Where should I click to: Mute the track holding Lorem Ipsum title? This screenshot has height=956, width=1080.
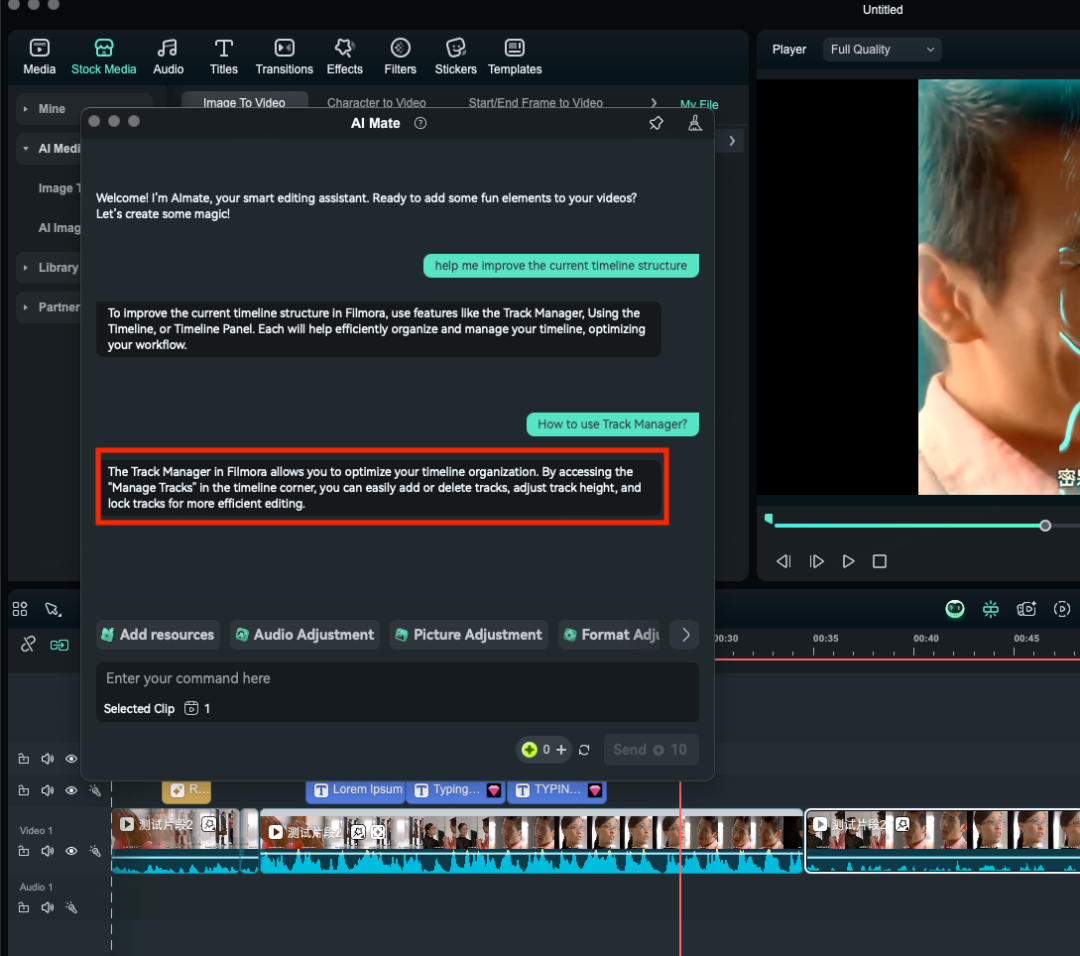48,791
